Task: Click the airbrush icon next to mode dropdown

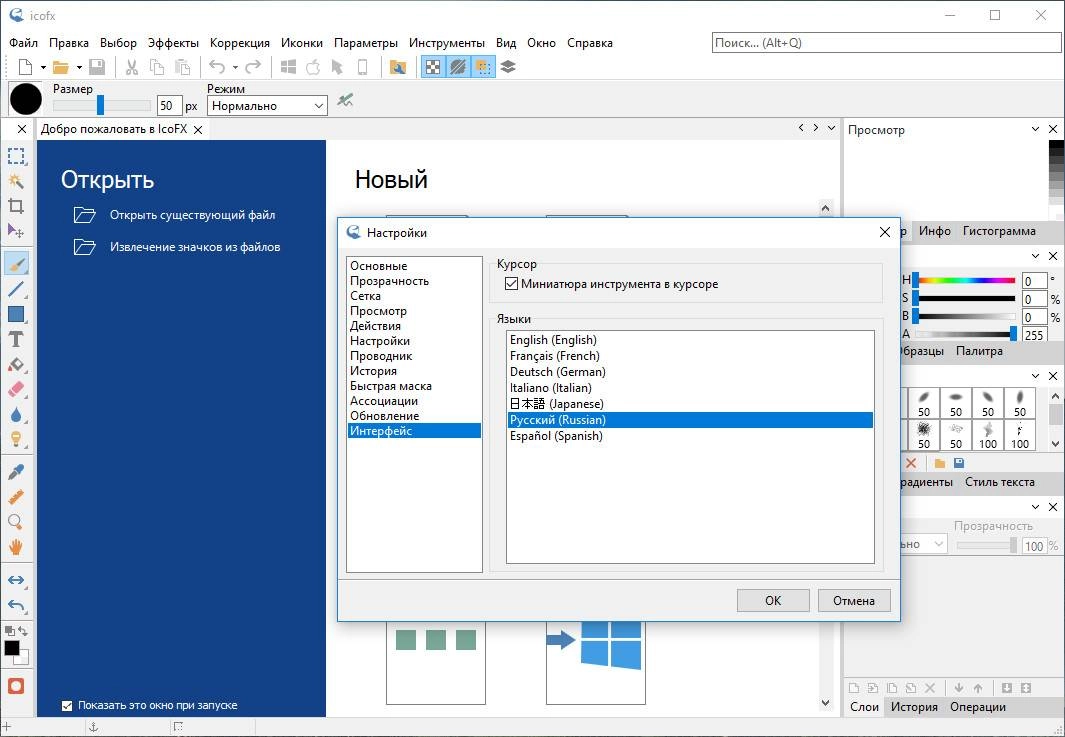Action: point(345,101)
